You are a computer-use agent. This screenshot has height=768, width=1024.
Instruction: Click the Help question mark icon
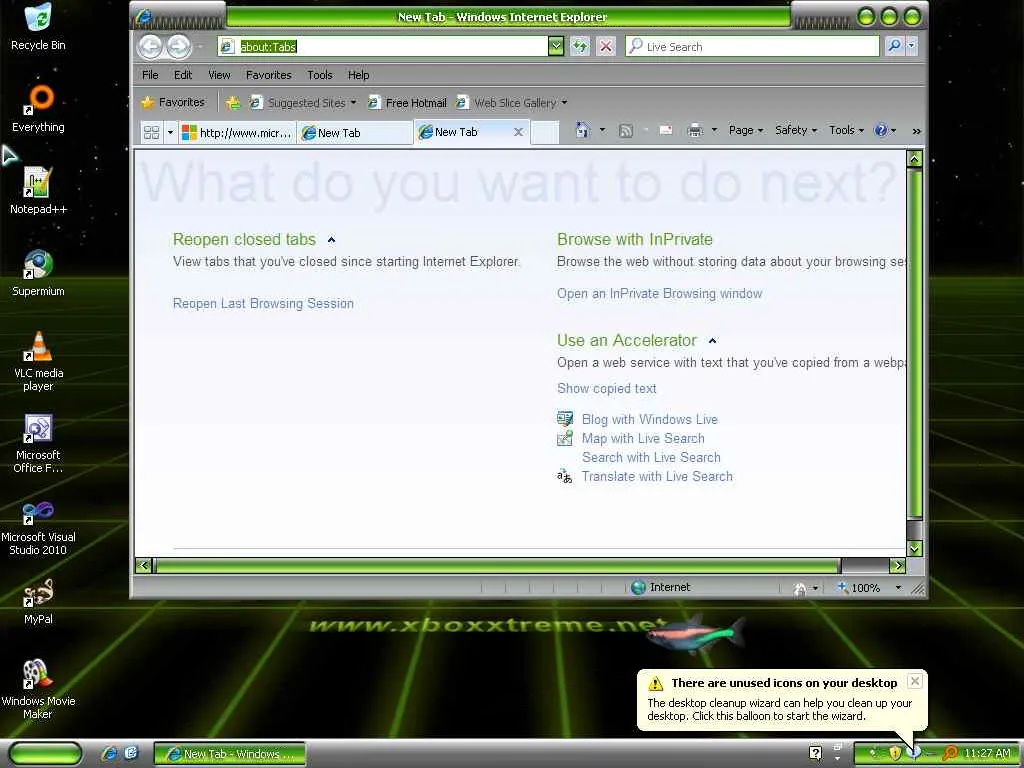pyautogui.click(x=880, y=131)
